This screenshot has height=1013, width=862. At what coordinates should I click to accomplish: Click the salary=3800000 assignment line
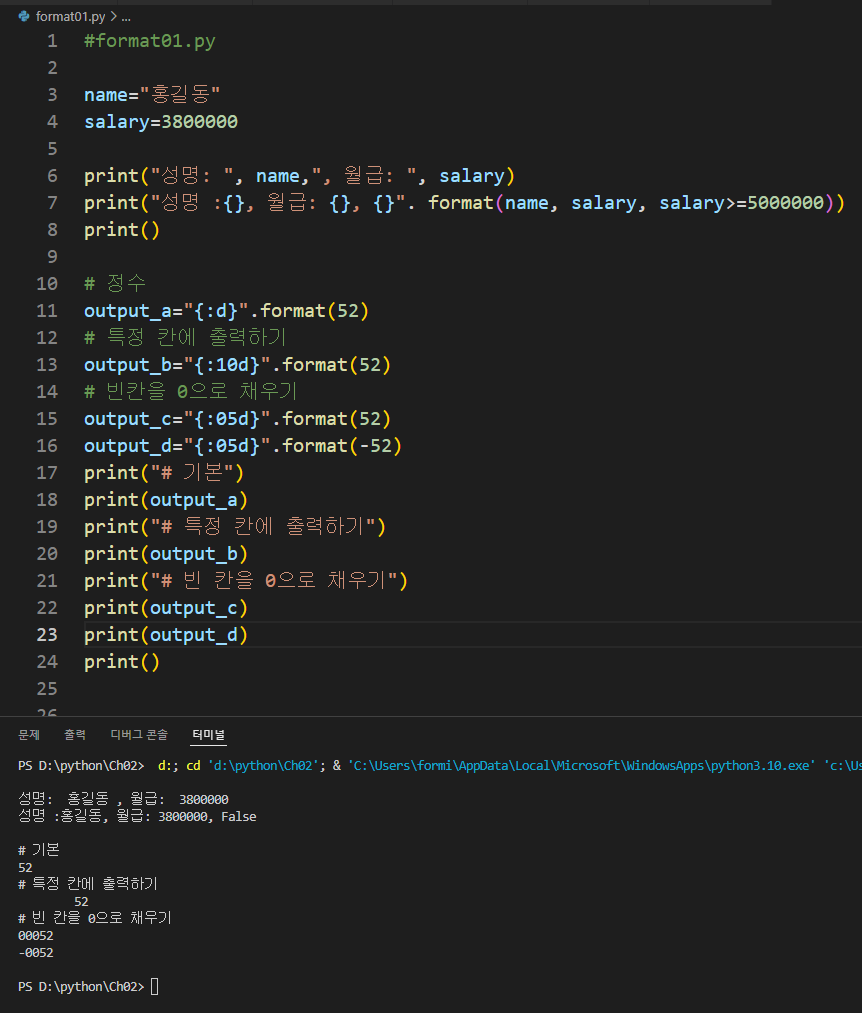161,122
